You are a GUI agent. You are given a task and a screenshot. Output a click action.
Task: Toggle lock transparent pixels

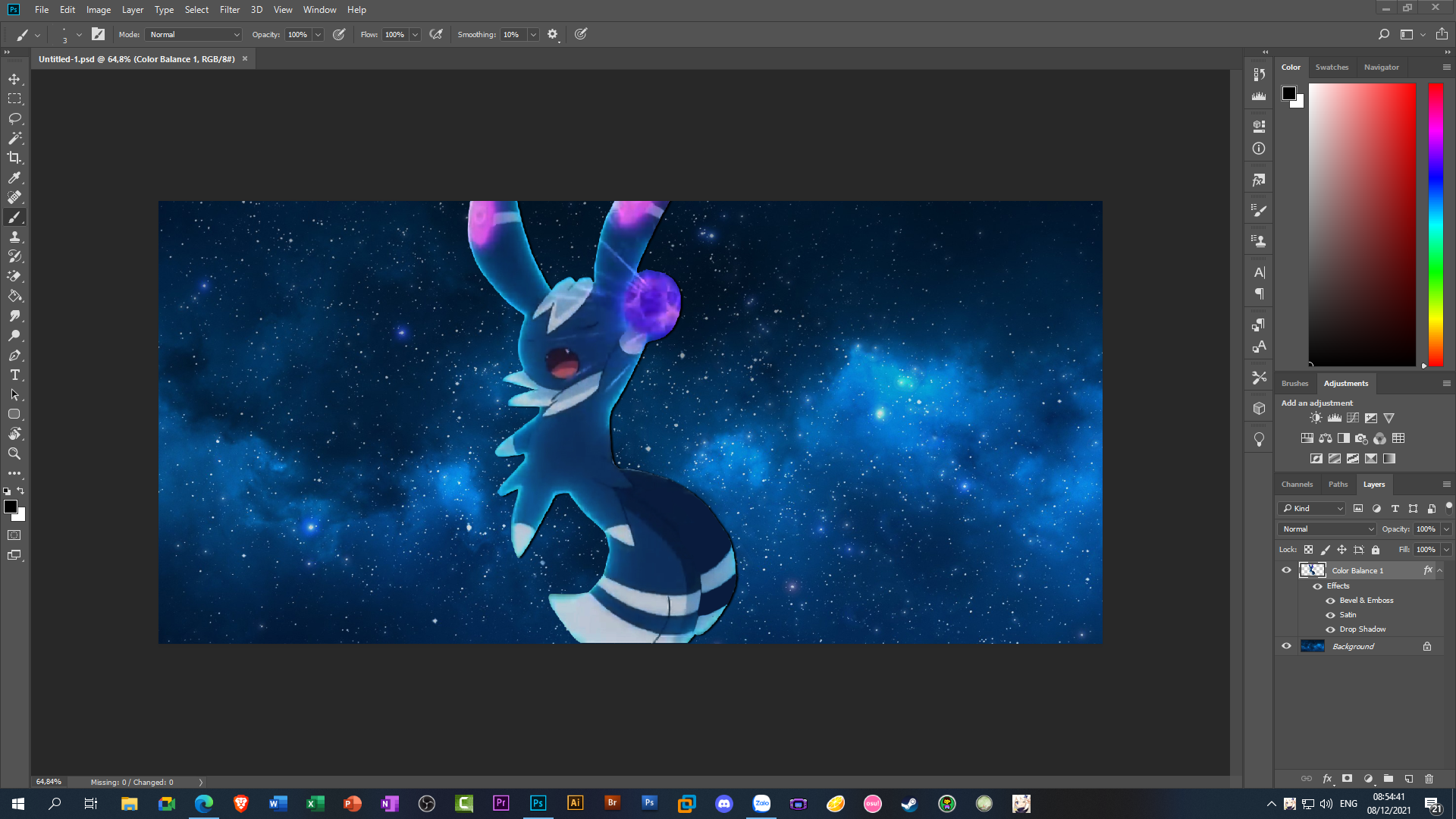[x=1308, y=550]
